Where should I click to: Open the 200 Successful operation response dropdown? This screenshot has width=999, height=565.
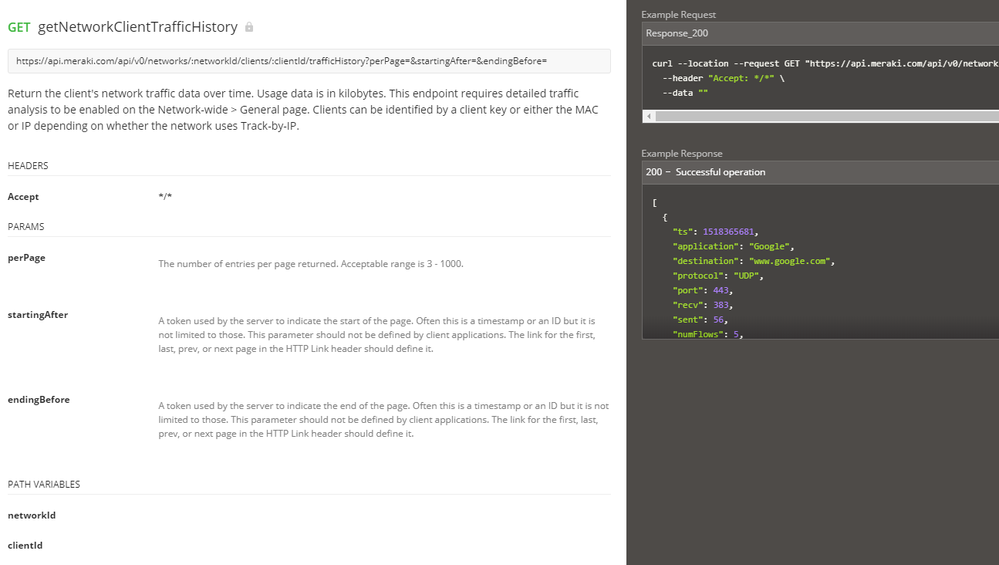pos(821,172)
